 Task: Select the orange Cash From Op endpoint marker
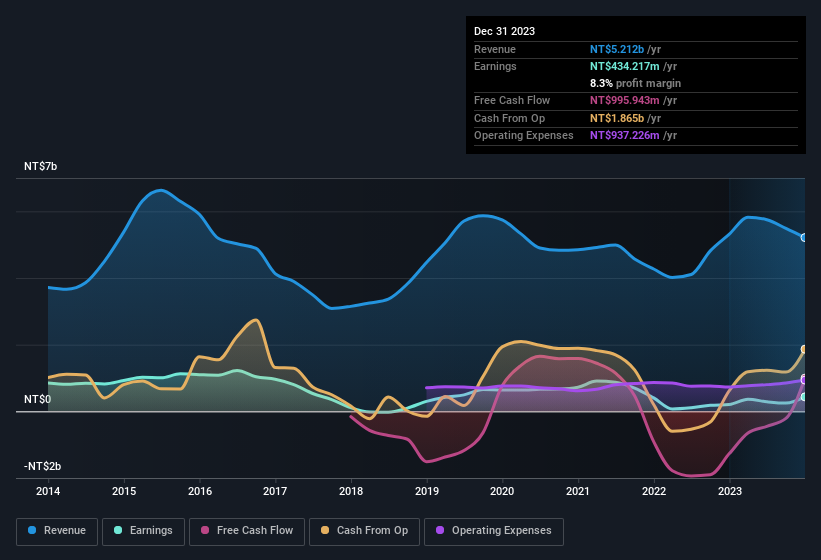pos(804,349)
